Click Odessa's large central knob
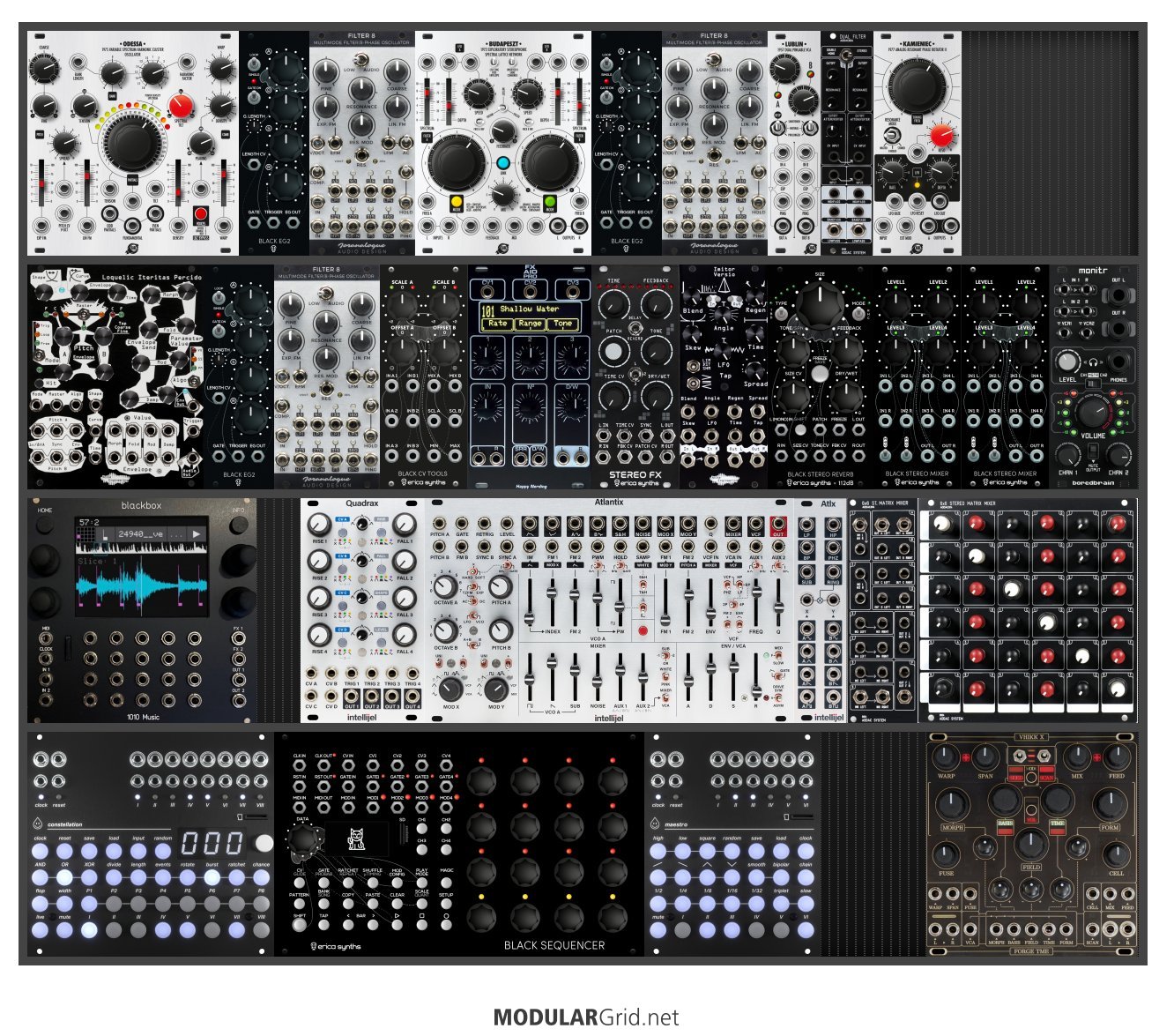The image size is (1174, 1036). 132,145
